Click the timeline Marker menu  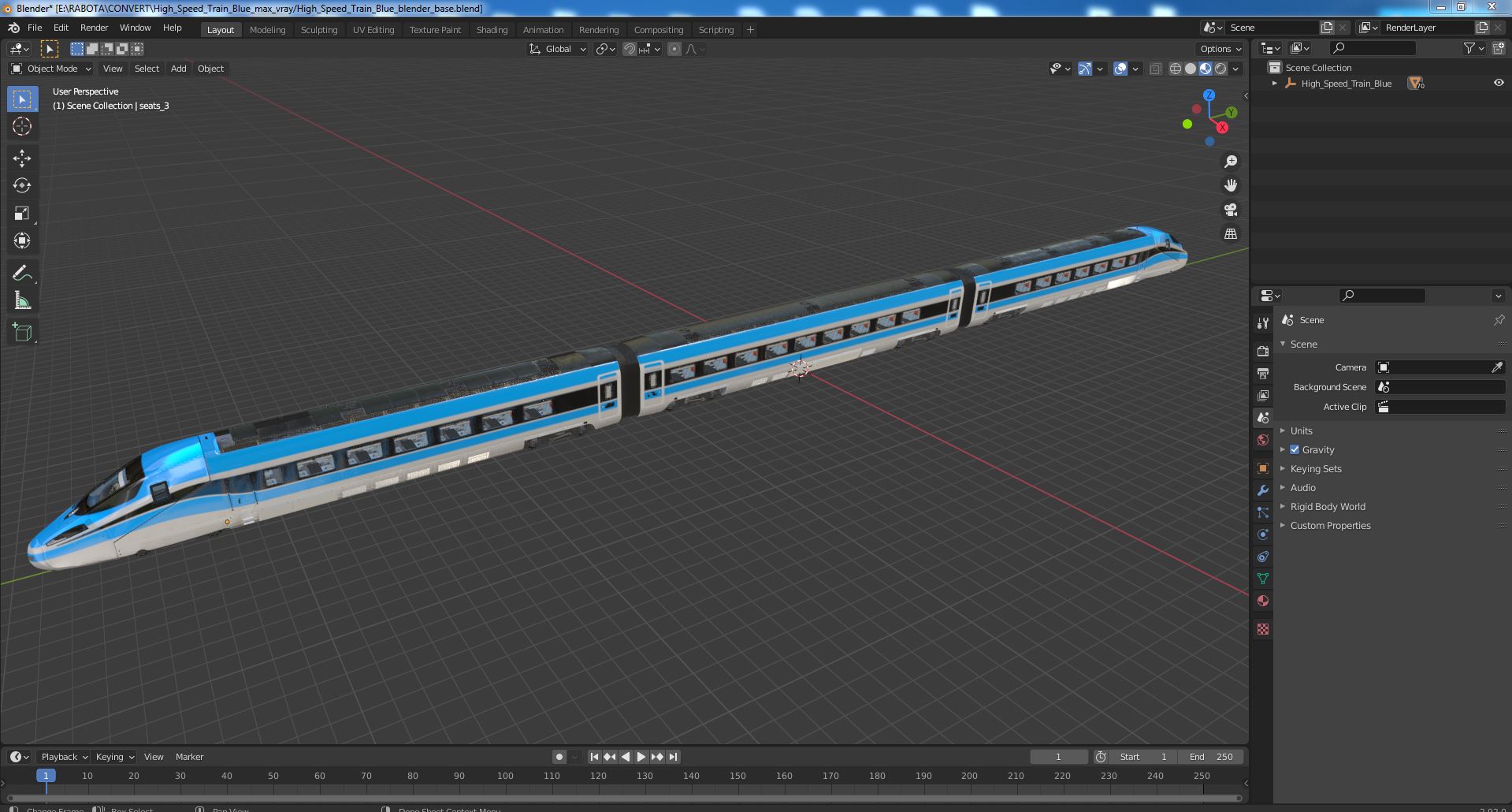click(189, 757)
